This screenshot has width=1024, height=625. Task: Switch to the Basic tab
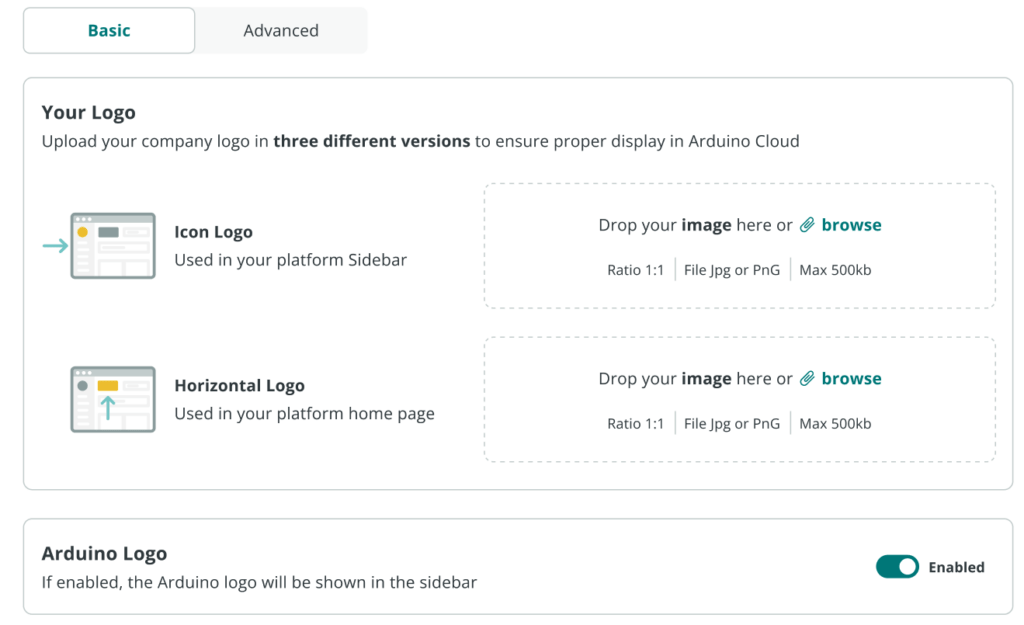pyautogui.click(x=109, y=31)
